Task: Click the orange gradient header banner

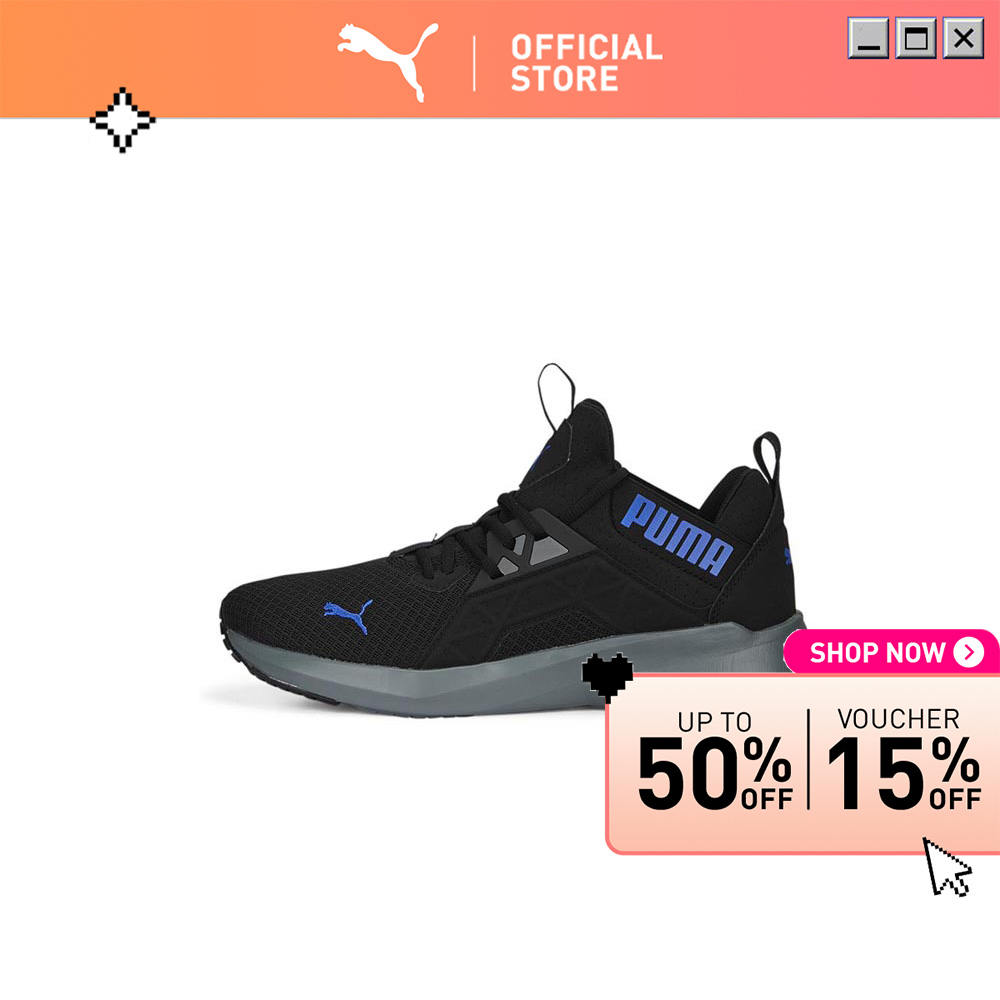Action: (500, 59)
